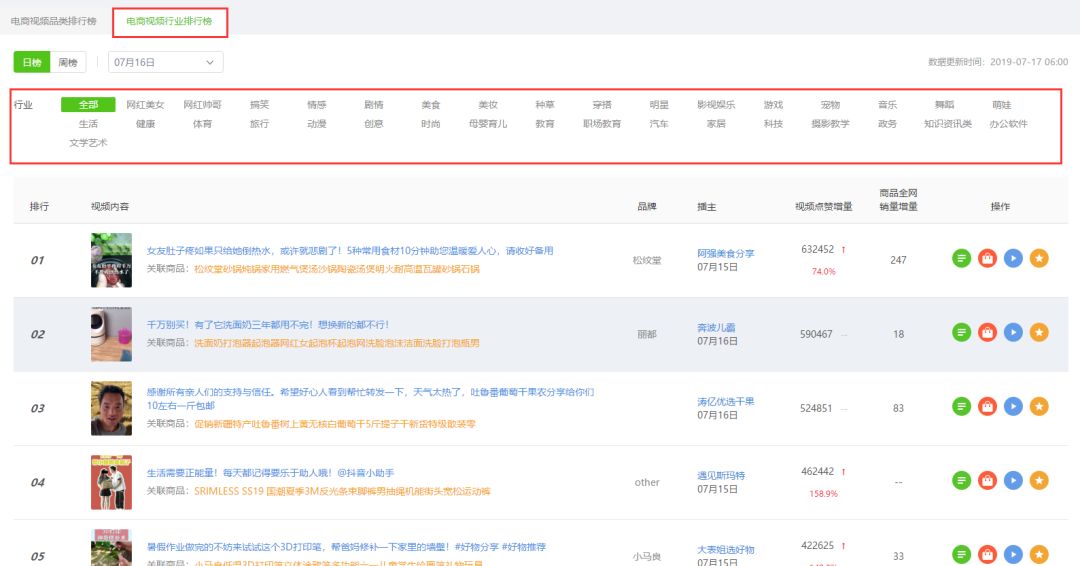Switch to 周榜 weekly ranking
The image size is (1080, 566).
click(x=68, y=62)
